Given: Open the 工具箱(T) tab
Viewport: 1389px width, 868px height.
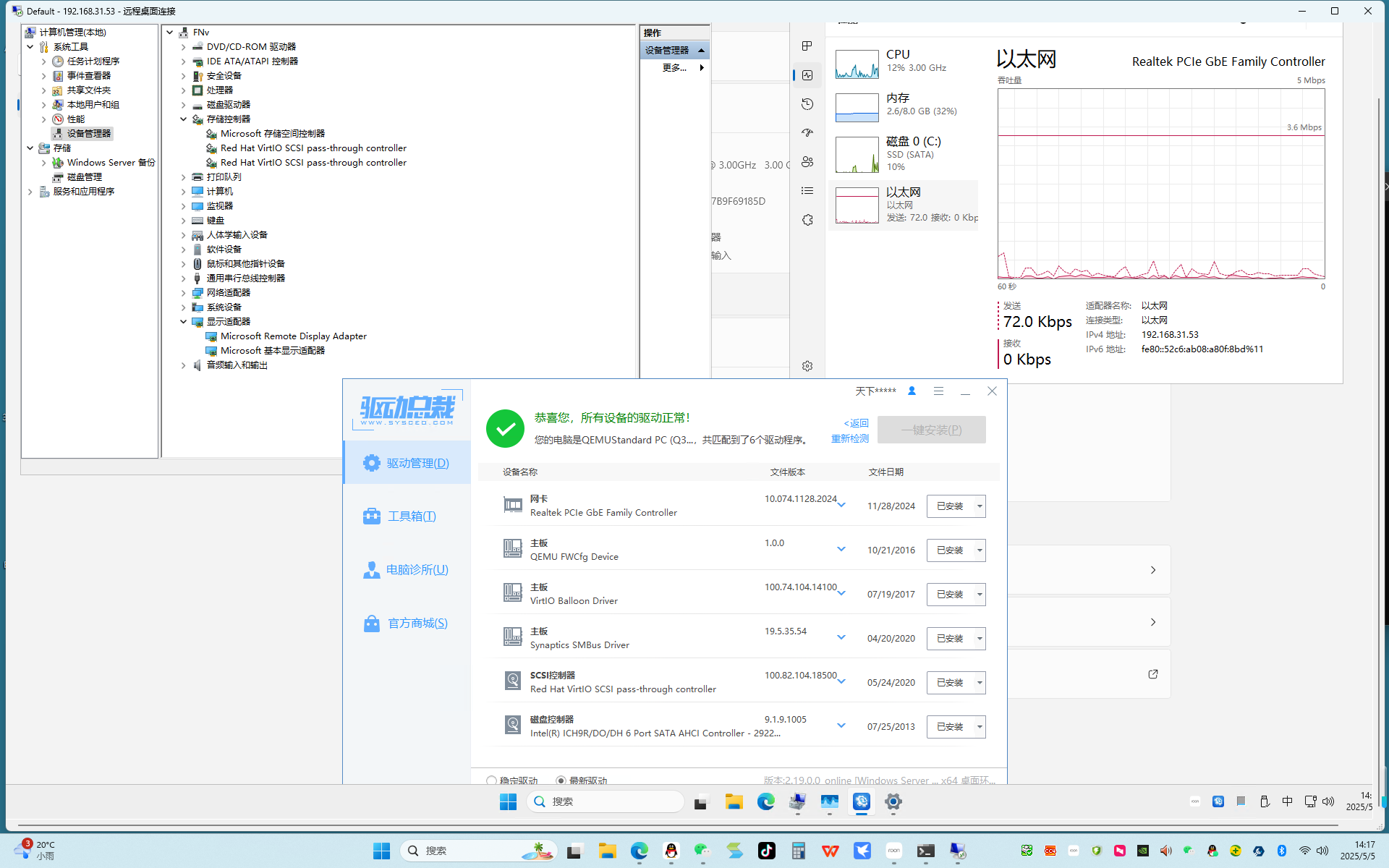Looking at the screenshot, I should (407, 516).
